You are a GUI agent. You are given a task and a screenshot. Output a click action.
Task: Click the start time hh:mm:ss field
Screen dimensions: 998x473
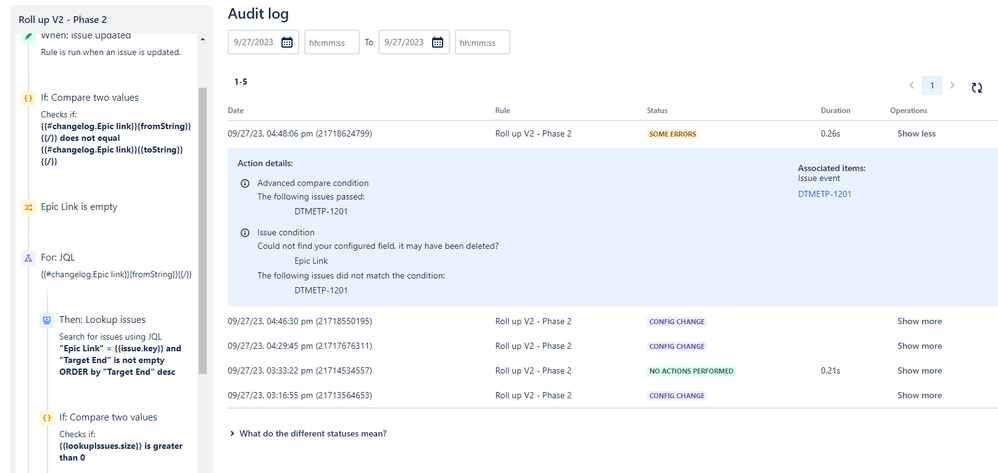pos(332,43)
